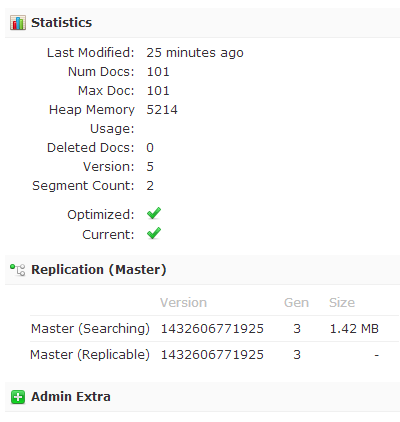Click the Master (Replicable) version number
The height and width of the screenshot is (422, 400).
tap(212, 355)
